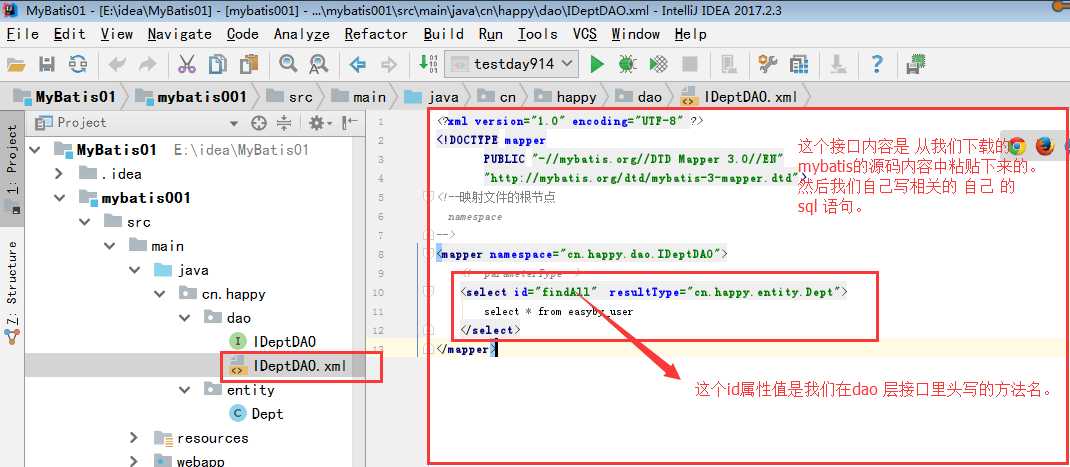Click the happy breadcrumb
This screenshot has height=467, width=1070.
(x=566, y=97)
